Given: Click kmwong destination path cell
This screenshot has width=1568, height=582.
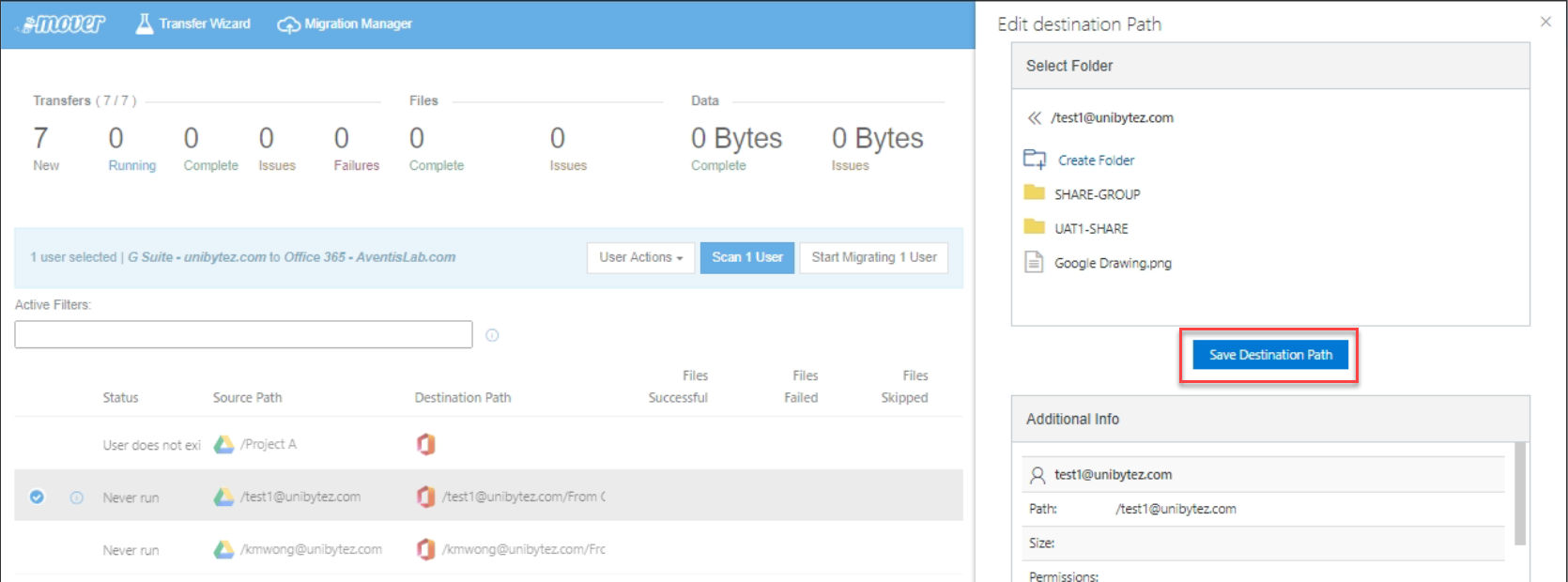Looking at the screenshot, I should [x=524, y=549].
